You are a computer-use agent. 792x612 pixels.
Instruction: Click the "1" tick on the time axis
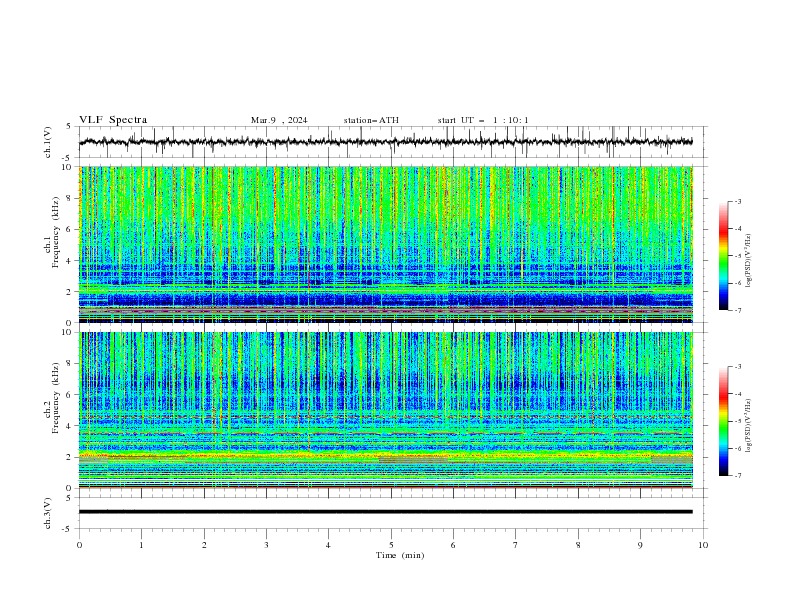click(141, 545)
